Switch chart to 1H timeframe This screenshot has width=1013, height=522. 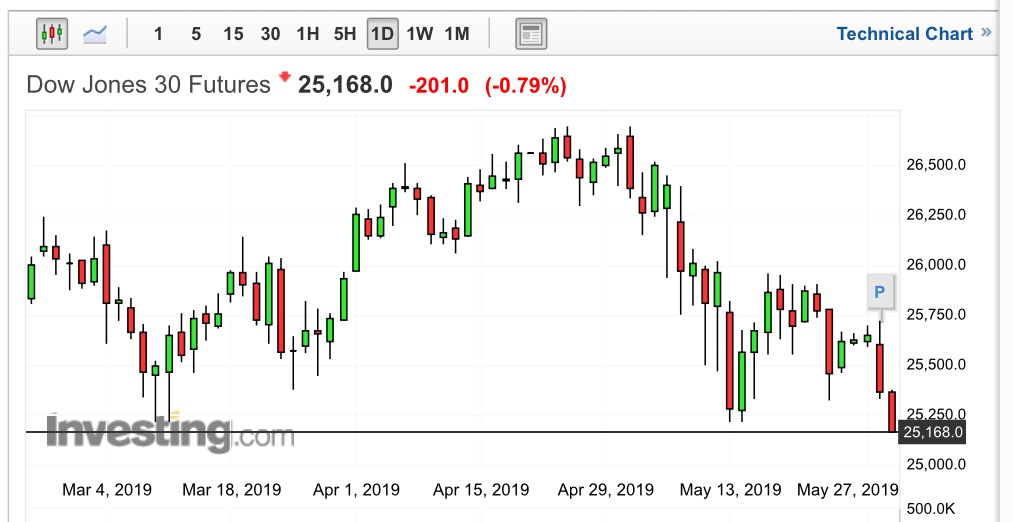[307, 34]
